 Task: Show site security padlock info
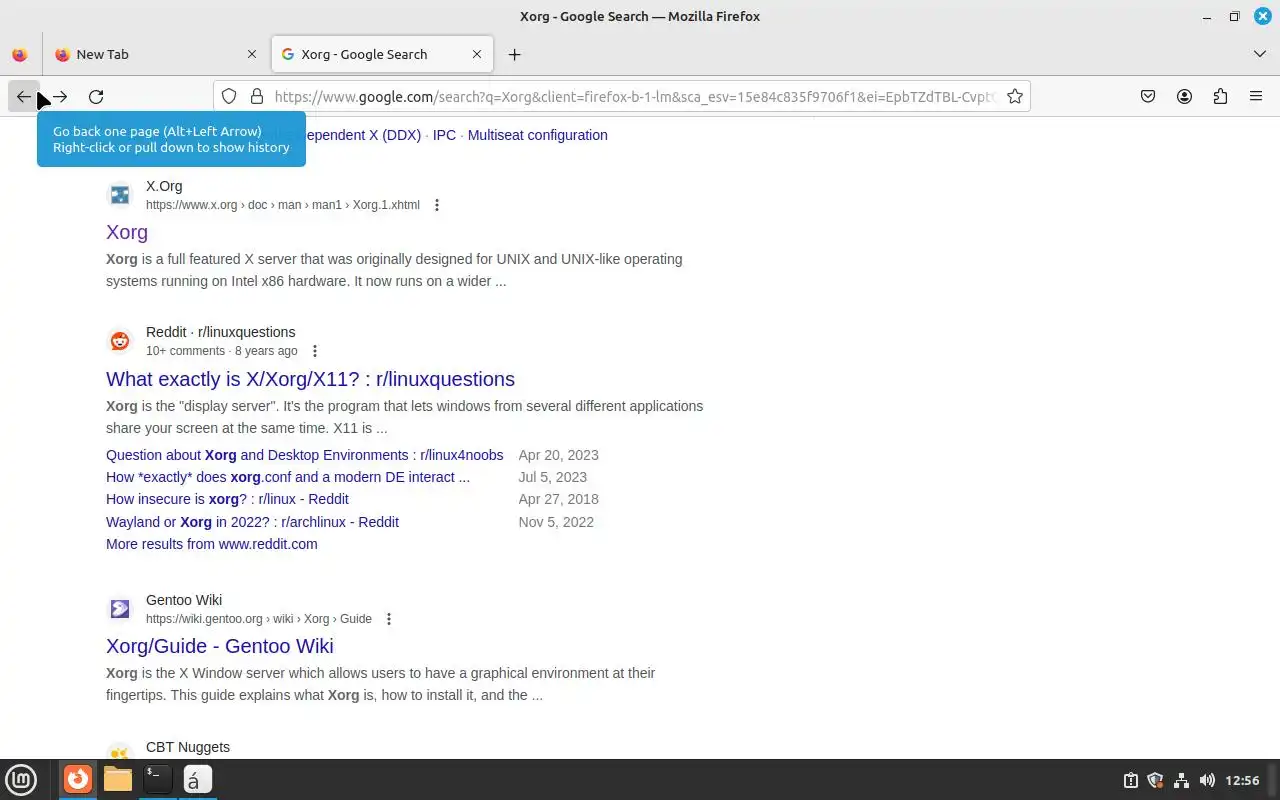pos(257,97)
